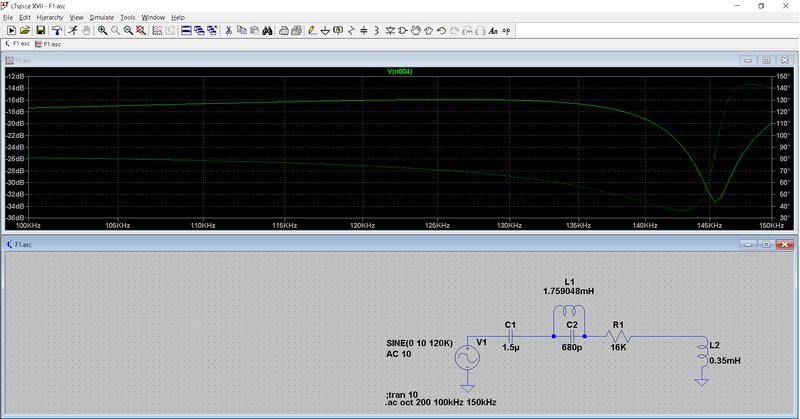Open the Window menu

[x=153, y=17]
